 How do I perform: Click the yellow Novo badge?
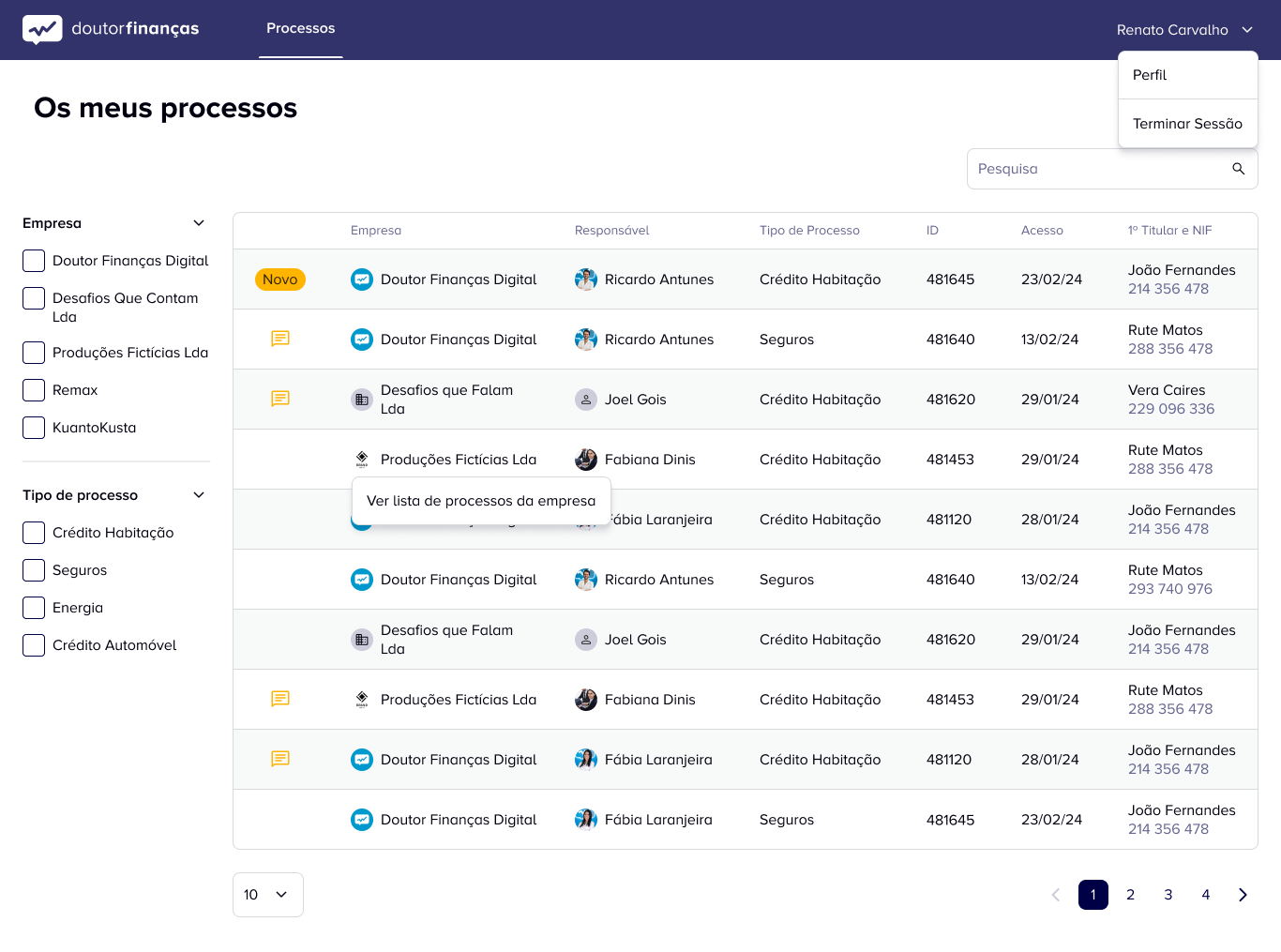click(x=279, y=280)
